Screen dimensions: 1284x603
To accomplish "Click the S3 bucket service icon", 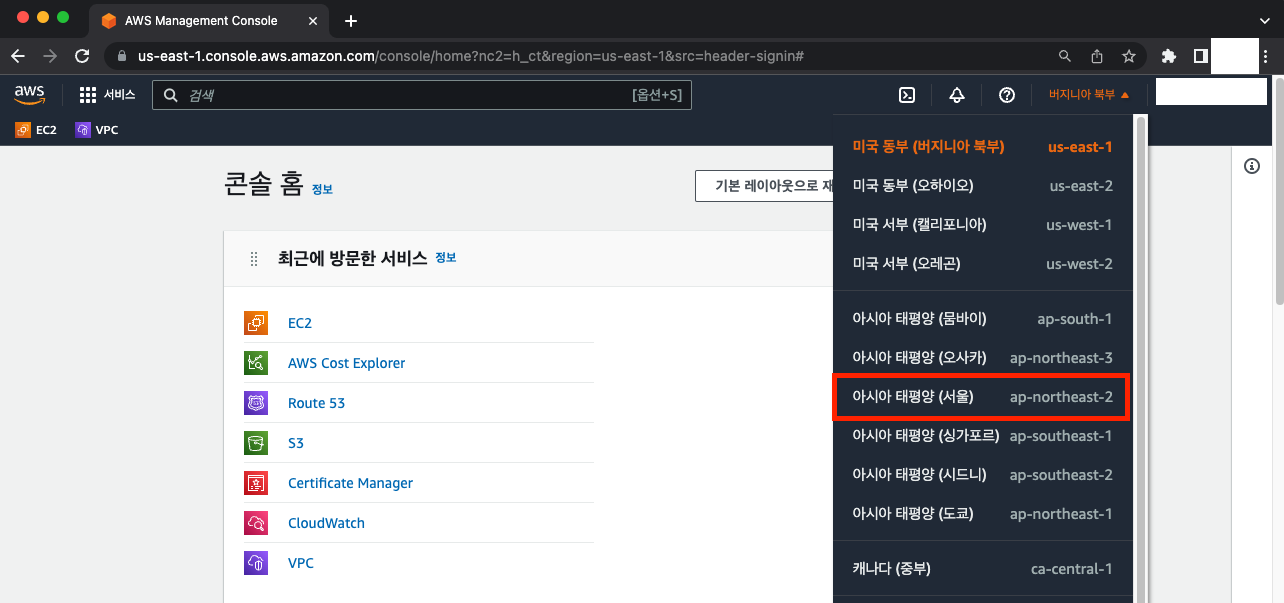I will click(x=256, y=443).
